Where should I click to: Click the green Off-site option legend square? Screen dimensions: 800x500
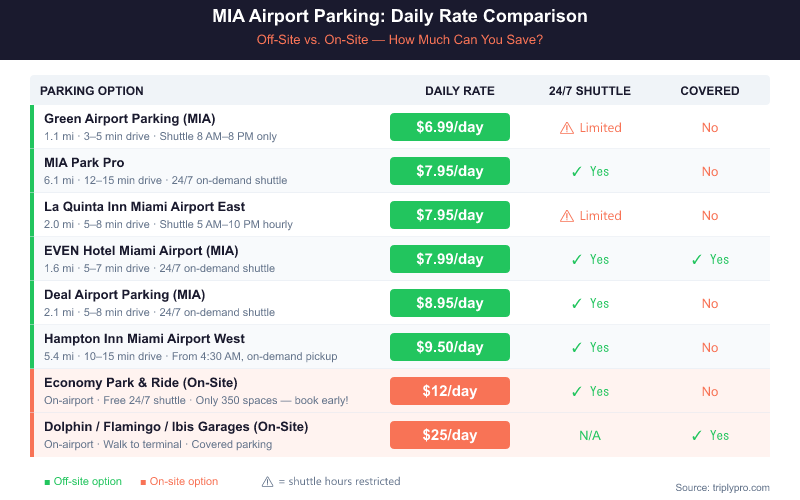pos(47,482)
